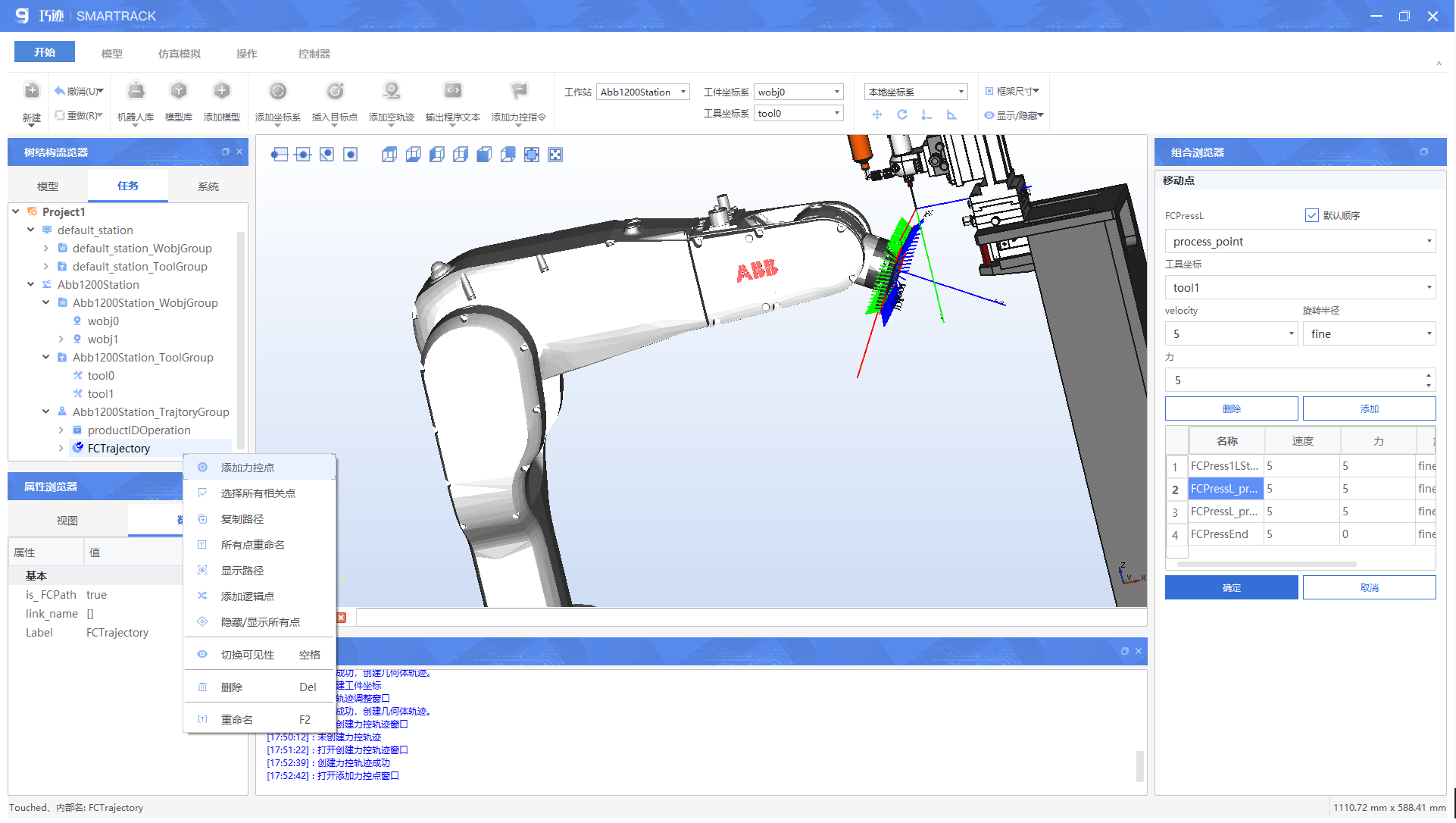Viewport: 1456px width, 823px height.
Task: Open the velocity dropdown
Action: 1232,333
